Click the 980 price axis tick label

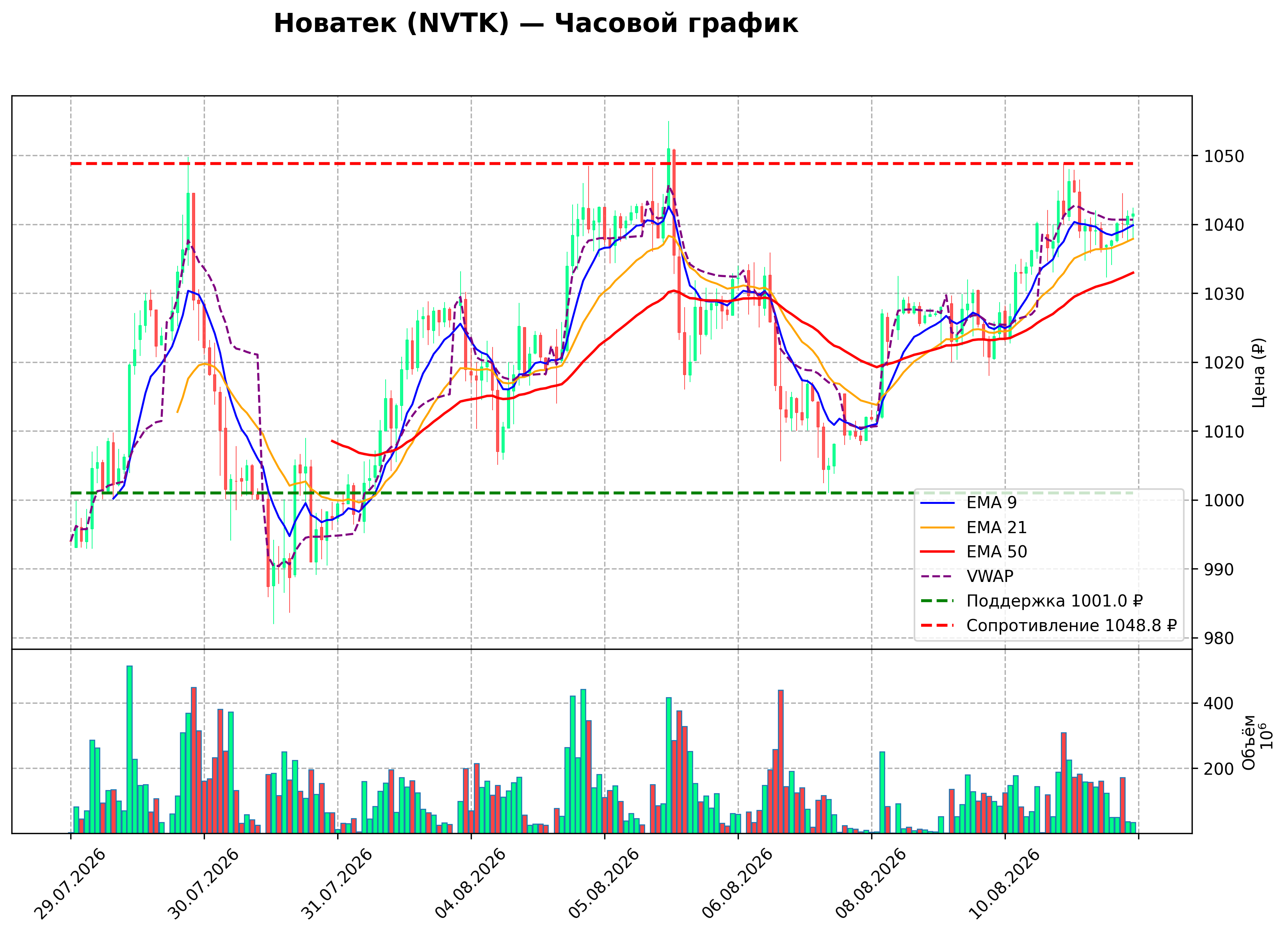click(1219, 639)
